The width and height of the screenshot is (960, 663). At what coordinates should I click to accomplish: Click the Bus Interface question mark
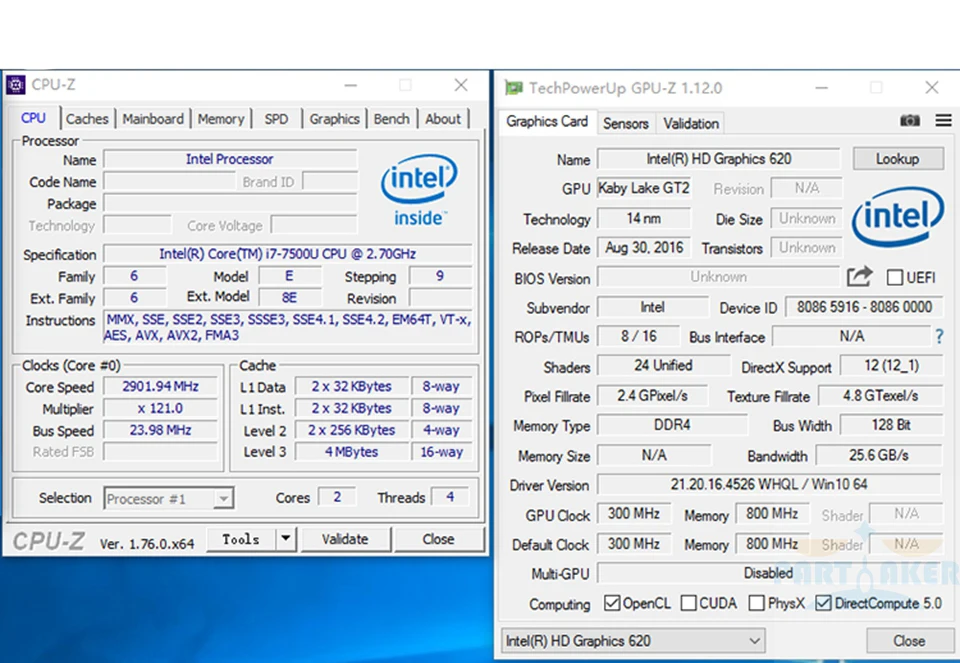[939, 336]
